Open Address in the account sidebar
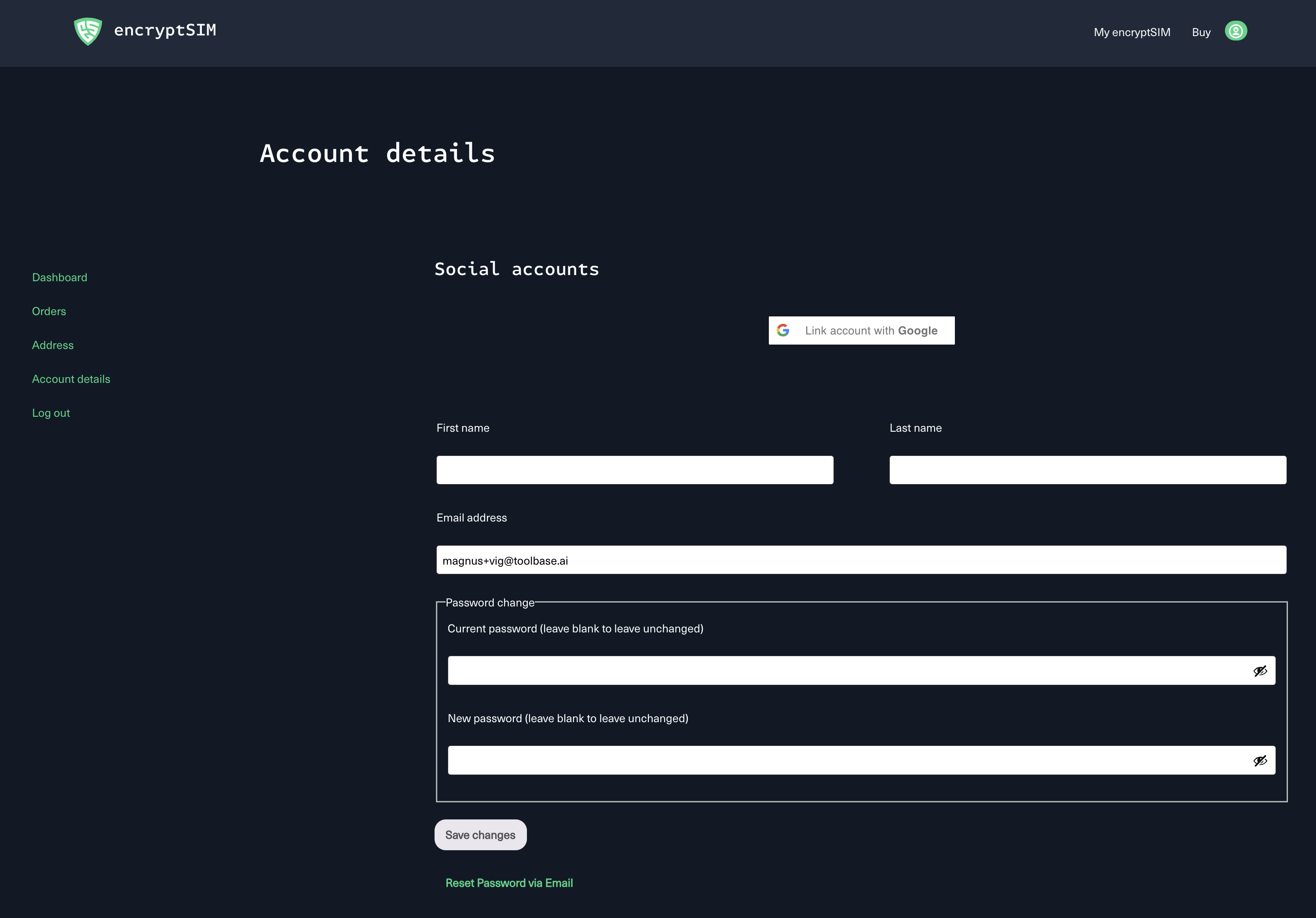 coord(53,345)
